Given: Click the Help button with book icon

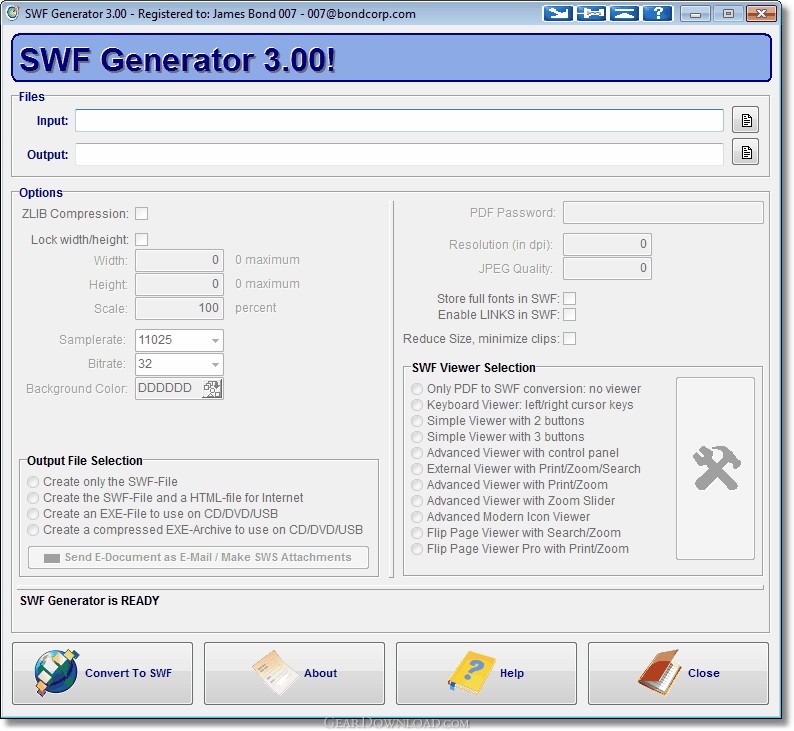Looking at the screenshot, I should (486, 673).
